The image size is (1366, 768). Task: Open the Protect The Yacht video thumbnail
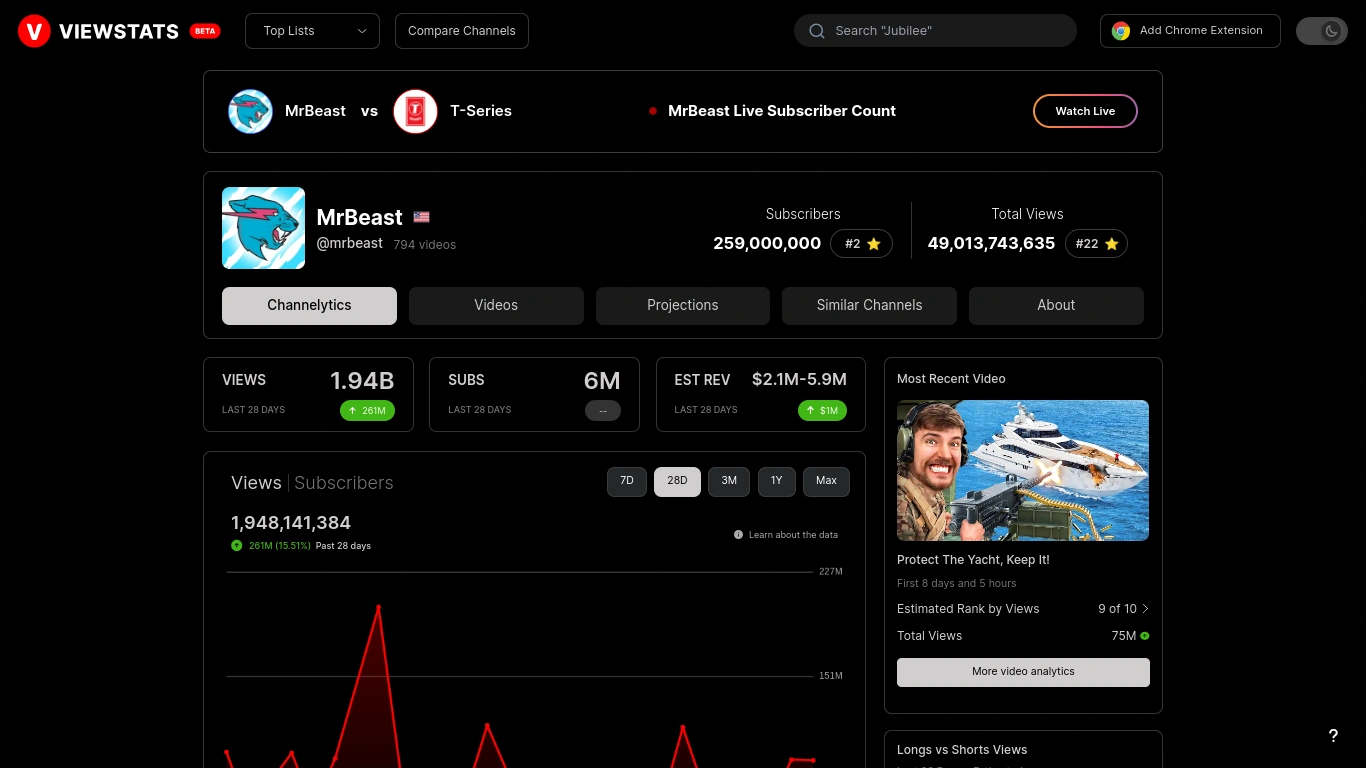[1023, 471]
